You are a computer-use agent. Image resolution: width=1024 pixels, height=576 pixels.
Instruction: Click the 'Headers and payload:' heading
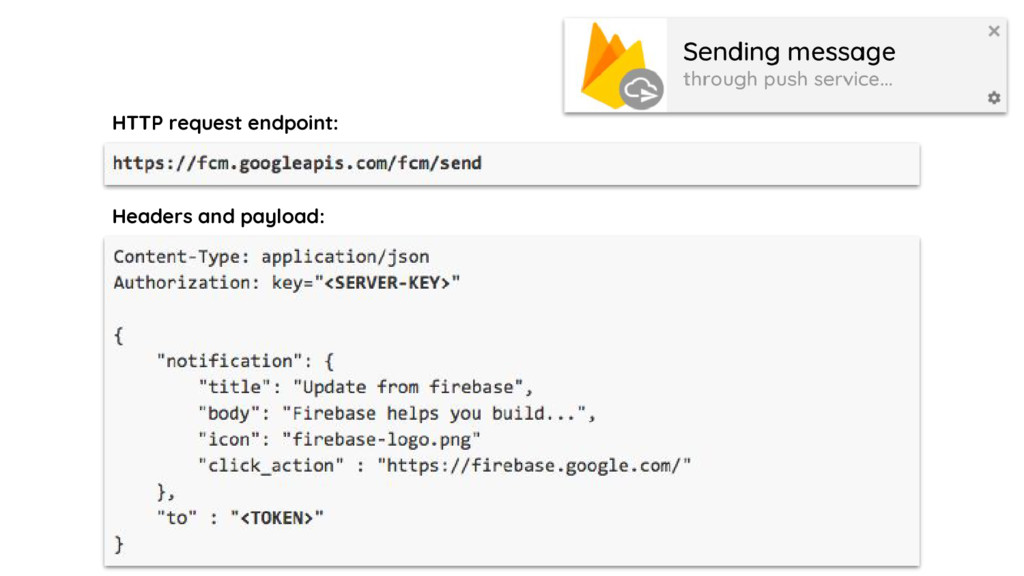218,216
